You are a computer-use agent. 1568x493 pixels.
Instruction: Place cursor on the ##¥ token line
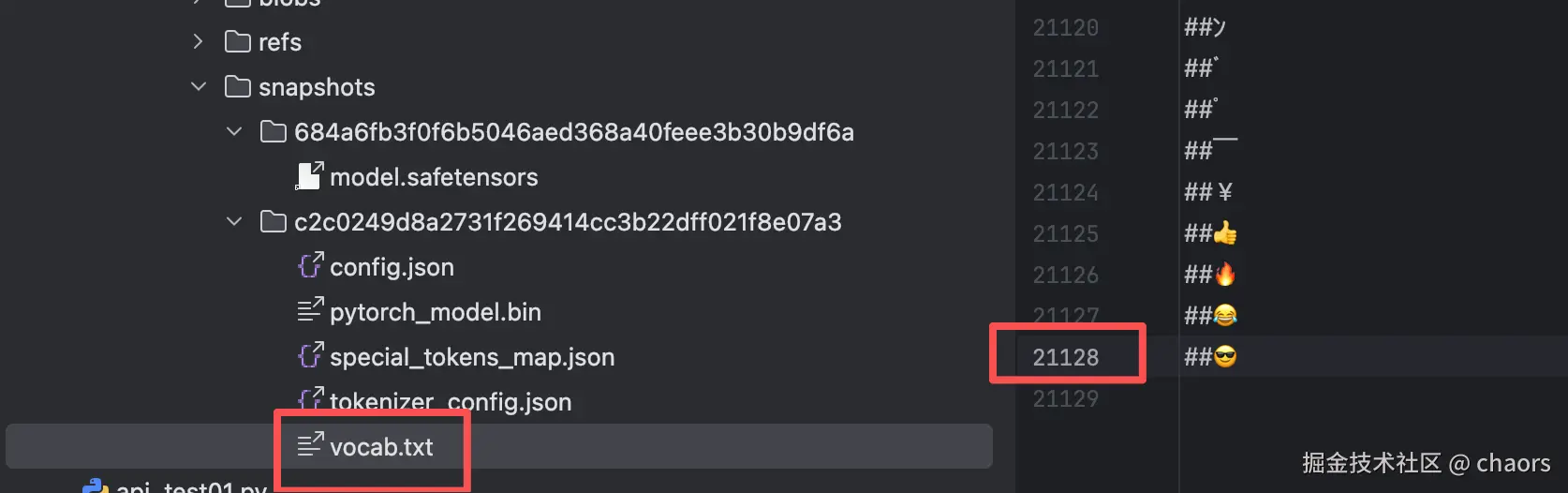click(1208, 192)
